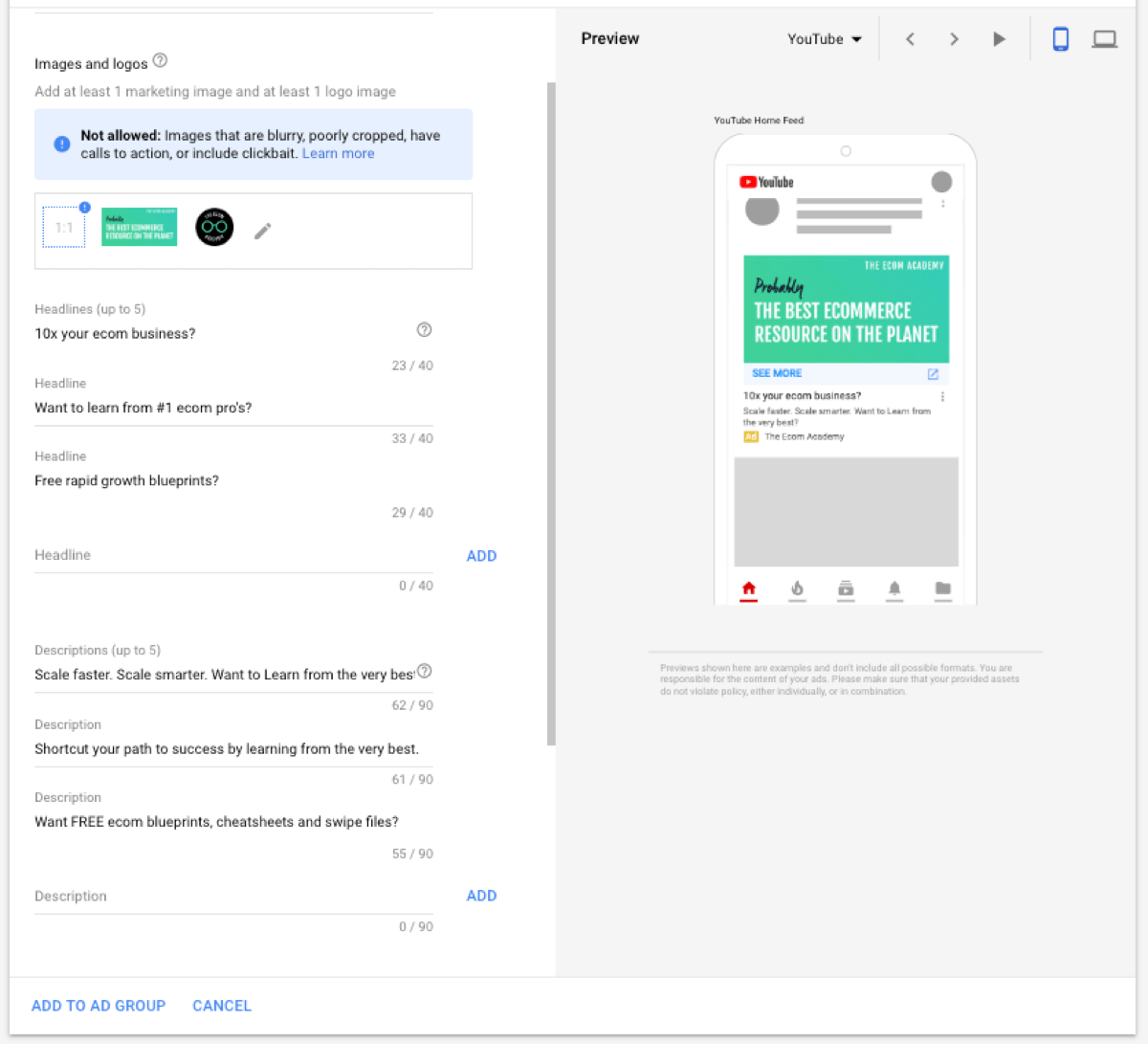Click the pencil edit icon for images
This screenshot has width=1148, height=1044.
[262, 231]
